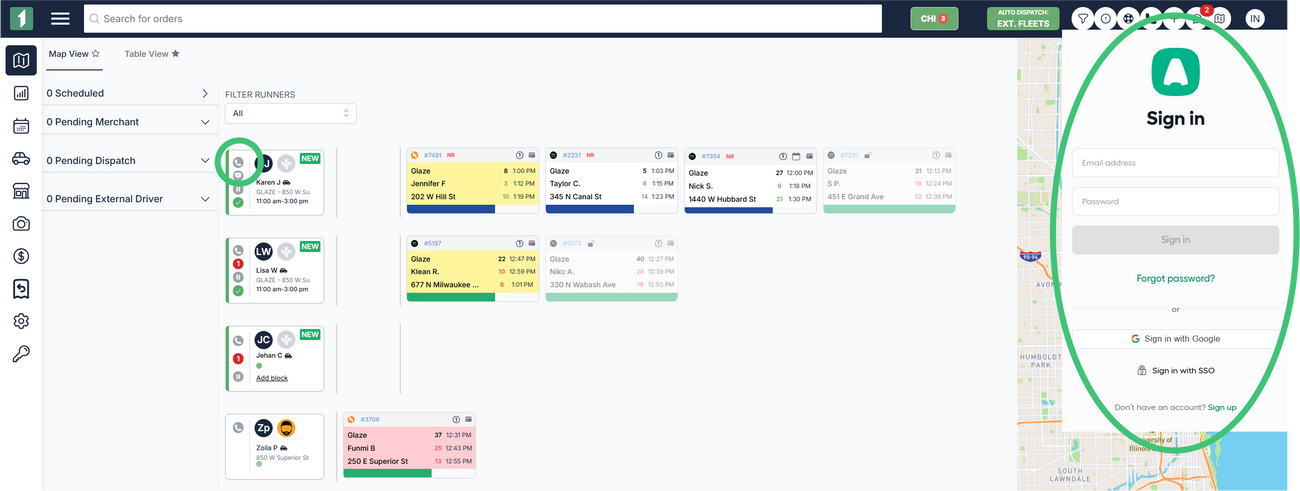
Task: Open the key access sidebar icon
Action: (21, 354)
